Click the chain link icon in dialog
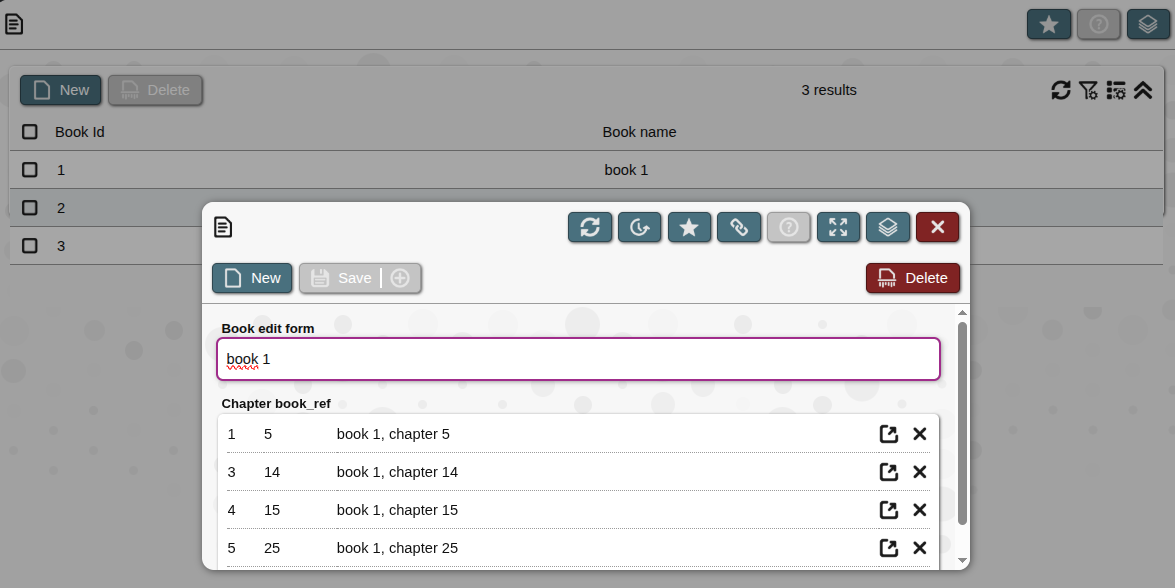Image resolution: width=1175 pixels, height=588 pixels. (739, 228)
